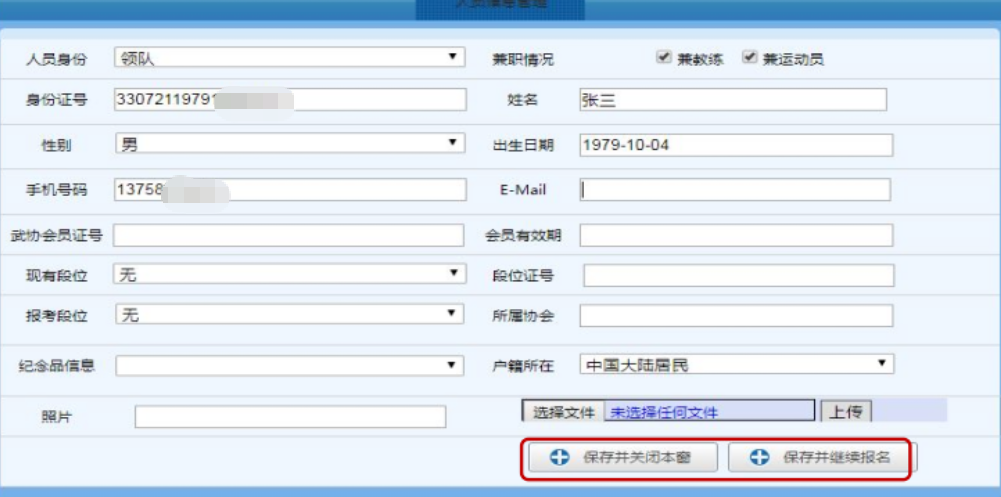Click the 武协会员证号 input box
This screenshot has height=497, width=1001.
coord(288,235)
